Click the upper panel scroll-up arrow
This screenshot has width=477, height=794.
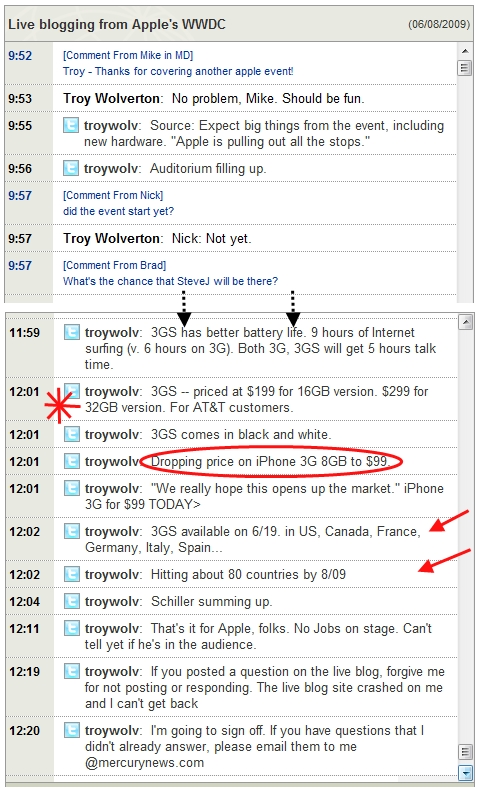464,51
